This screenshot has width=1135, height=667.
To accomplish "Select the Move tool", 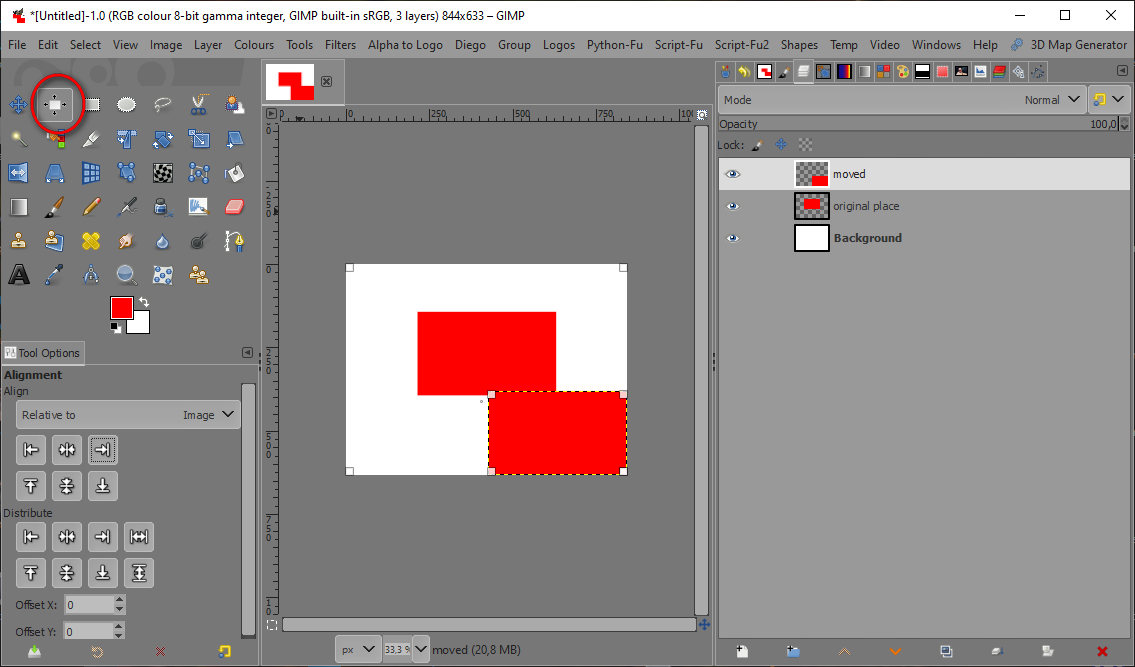I will [x=18, y=104].
